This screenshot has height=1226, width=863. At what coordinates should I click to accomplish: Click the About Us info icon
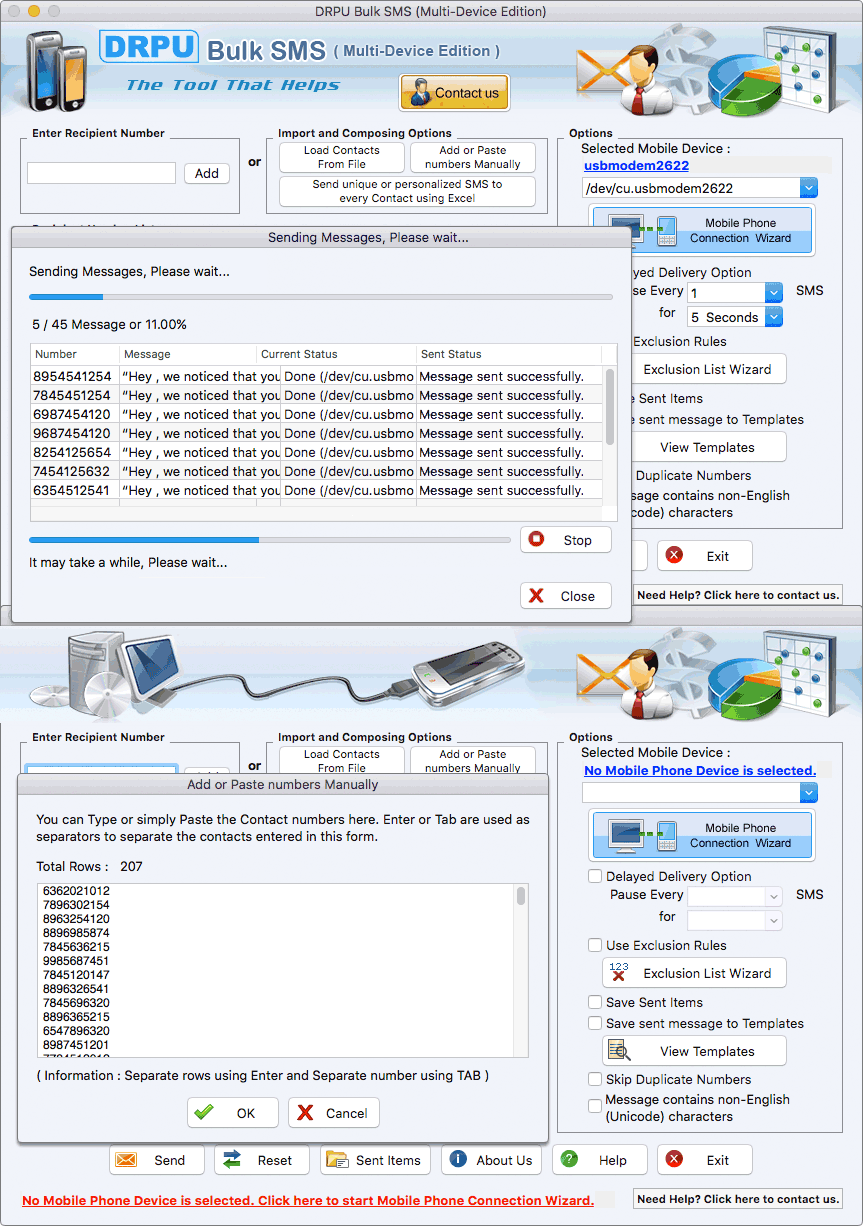pos(459,1160)
